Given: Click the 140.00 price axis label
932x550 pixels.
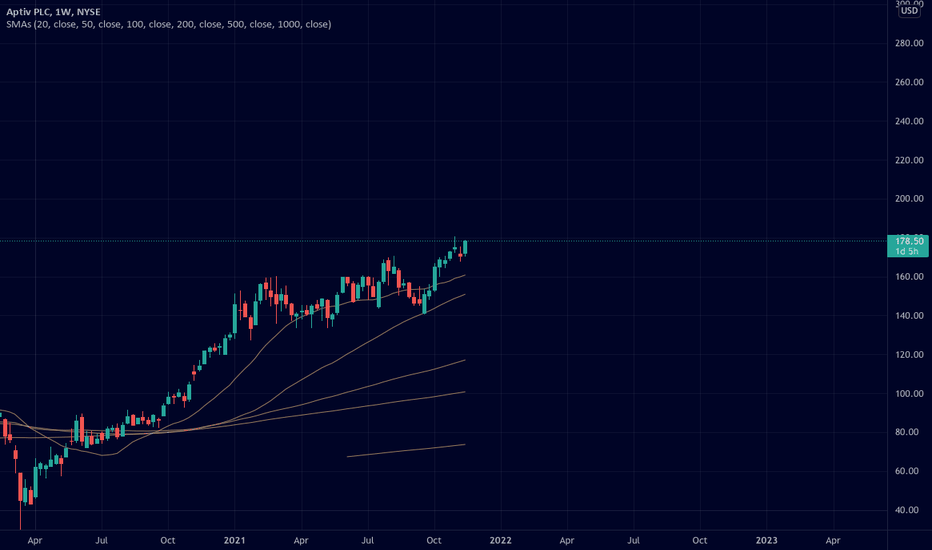Looking at the screenshot, I should click(x=909, y=316).
